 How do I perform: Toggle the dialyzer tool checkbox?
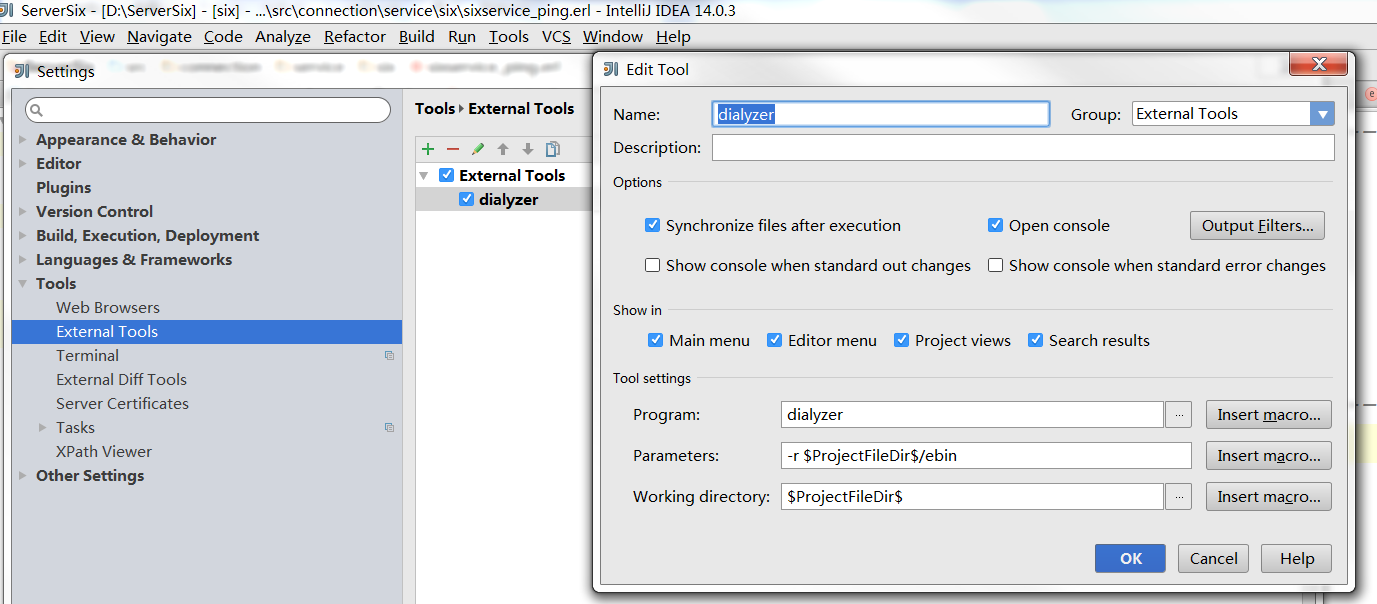tap(466, 199)
